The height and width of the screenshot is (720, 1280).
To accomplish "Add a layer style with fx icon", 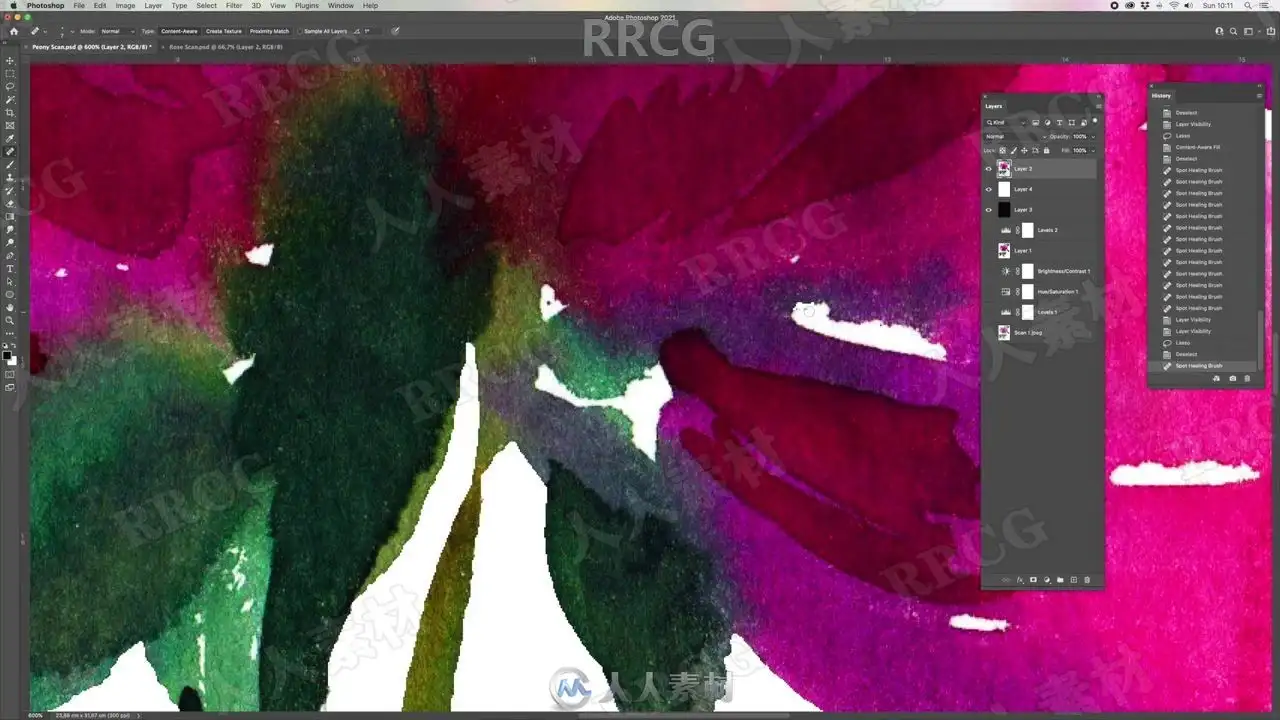I will (x=1020, y=580).
